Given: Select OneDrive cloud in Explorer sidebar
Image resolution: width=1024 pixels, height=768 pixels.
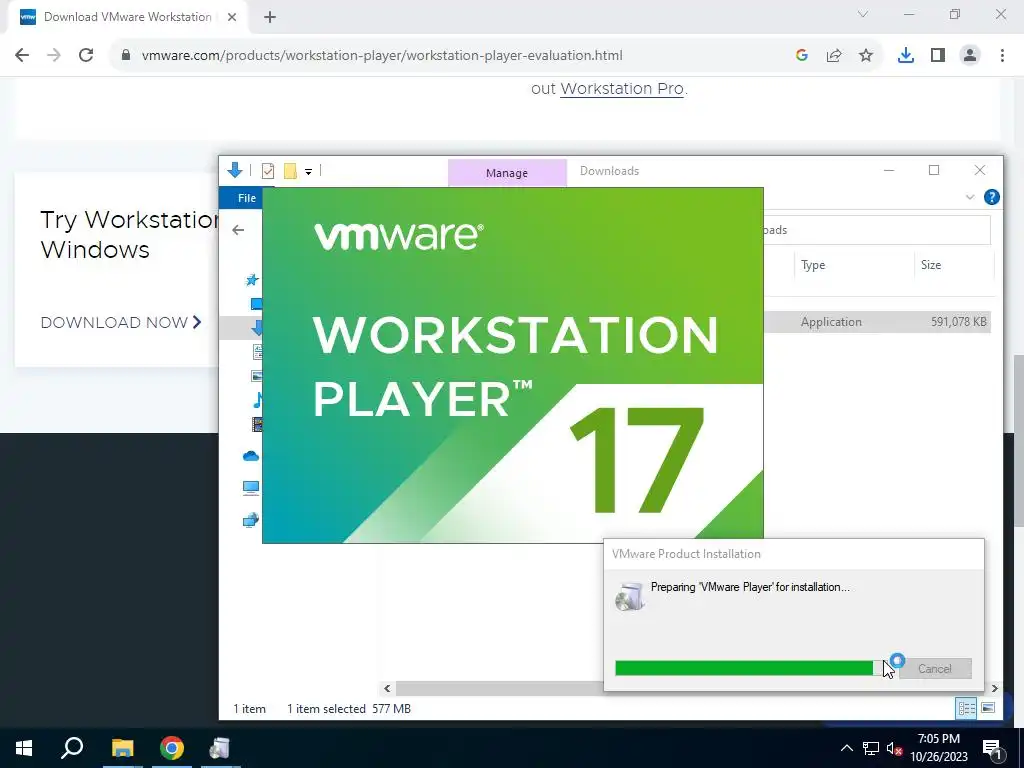Looking at the screenshot, I should [251, 456].
